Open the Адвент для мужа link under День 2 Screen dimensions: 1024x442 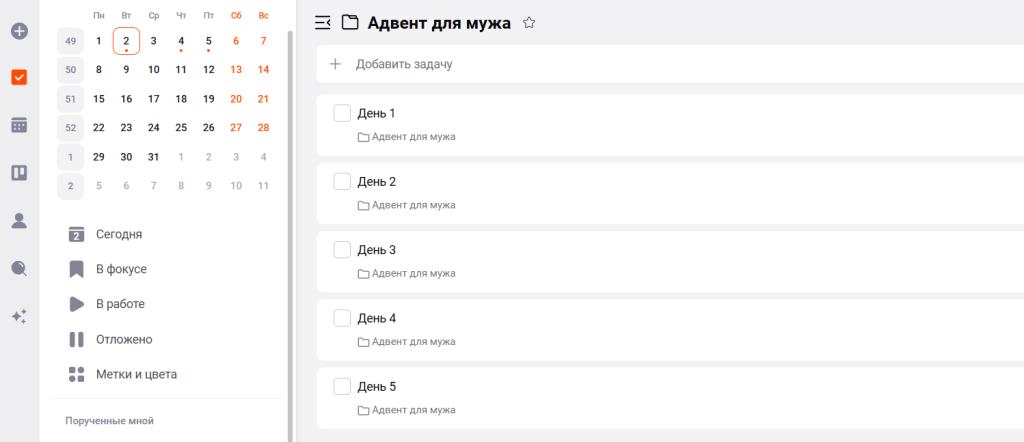point(413,205)
